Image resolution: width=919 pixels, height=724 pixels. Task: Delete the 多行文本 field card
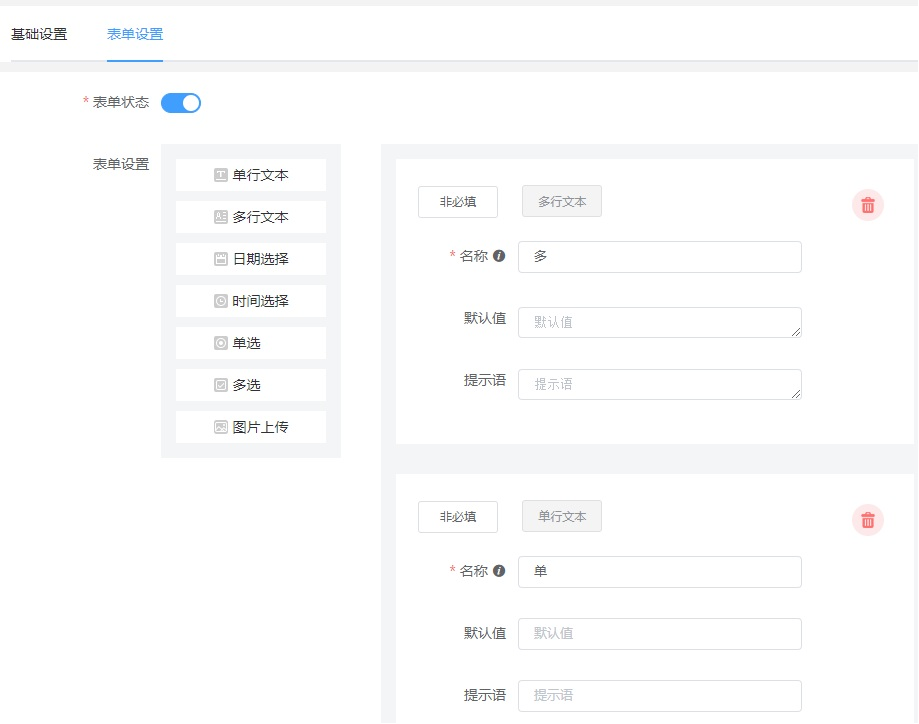868,205
